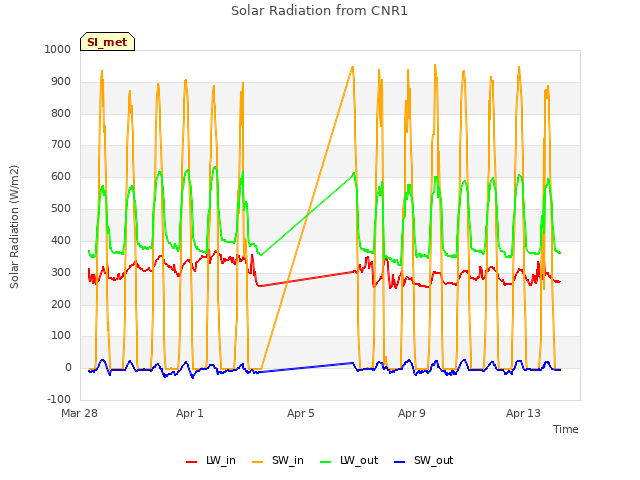The width and height of the screenshot is (640, 480).
Task: Click the SI_met label badge
Action: click(107, 42)
